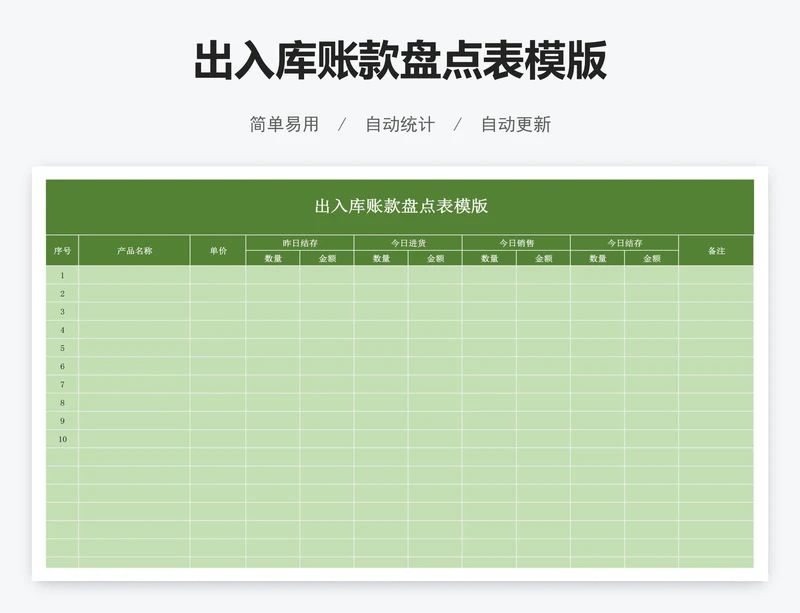Select the green table title banner cell
800x613 pixels.
tap(400, 207)
